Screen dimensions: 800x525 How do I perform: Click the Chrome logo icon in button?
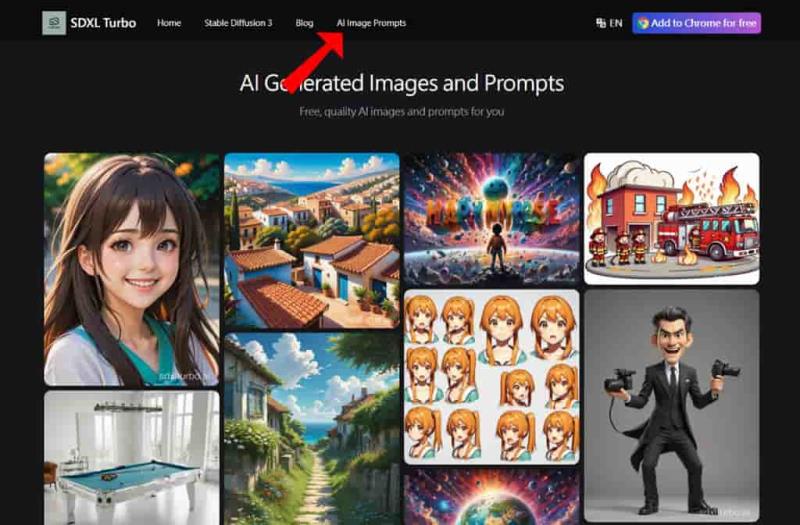(643, 23)
